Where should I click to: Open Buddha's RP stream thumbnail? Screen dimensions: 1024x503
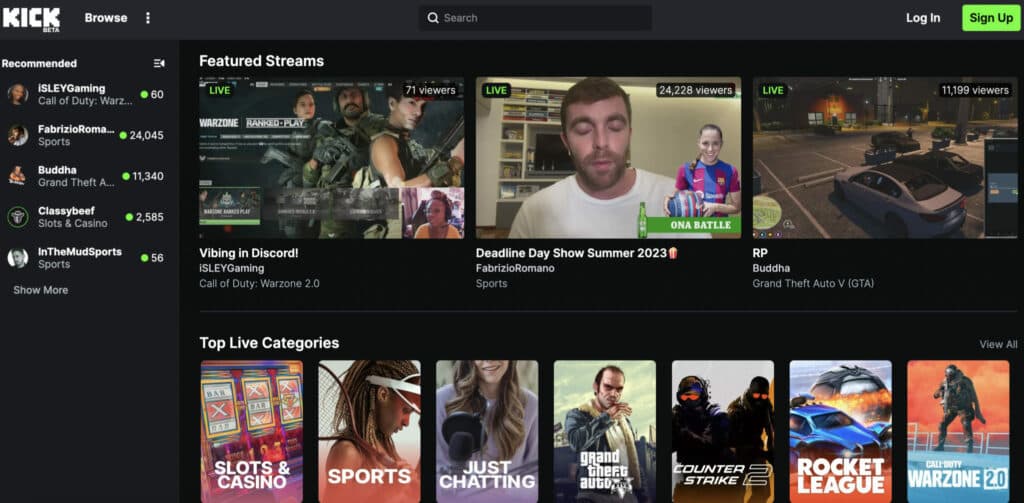(885, 157)
